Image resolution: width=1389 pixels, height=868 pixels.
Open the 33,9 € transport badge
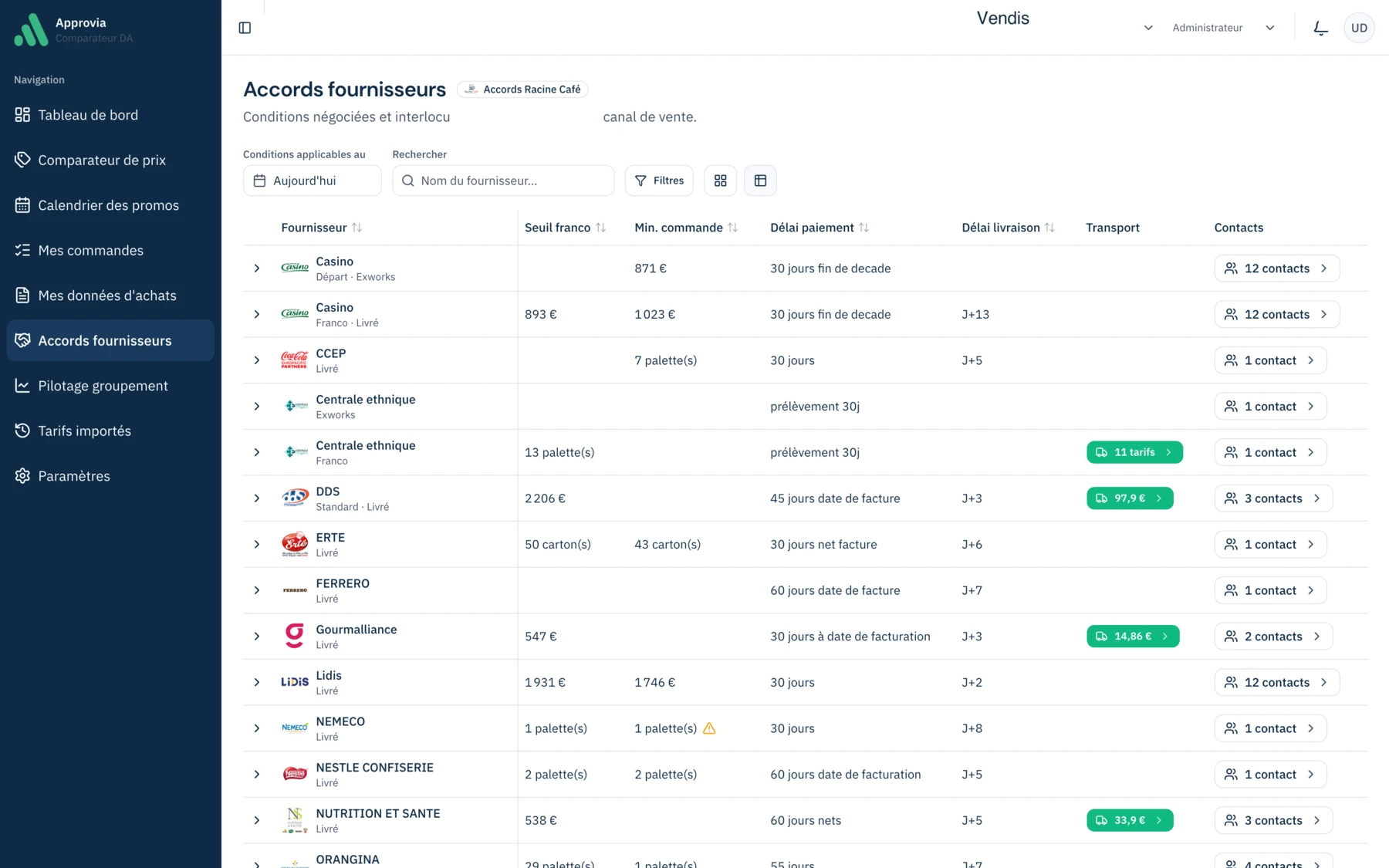click(1130, 820)
